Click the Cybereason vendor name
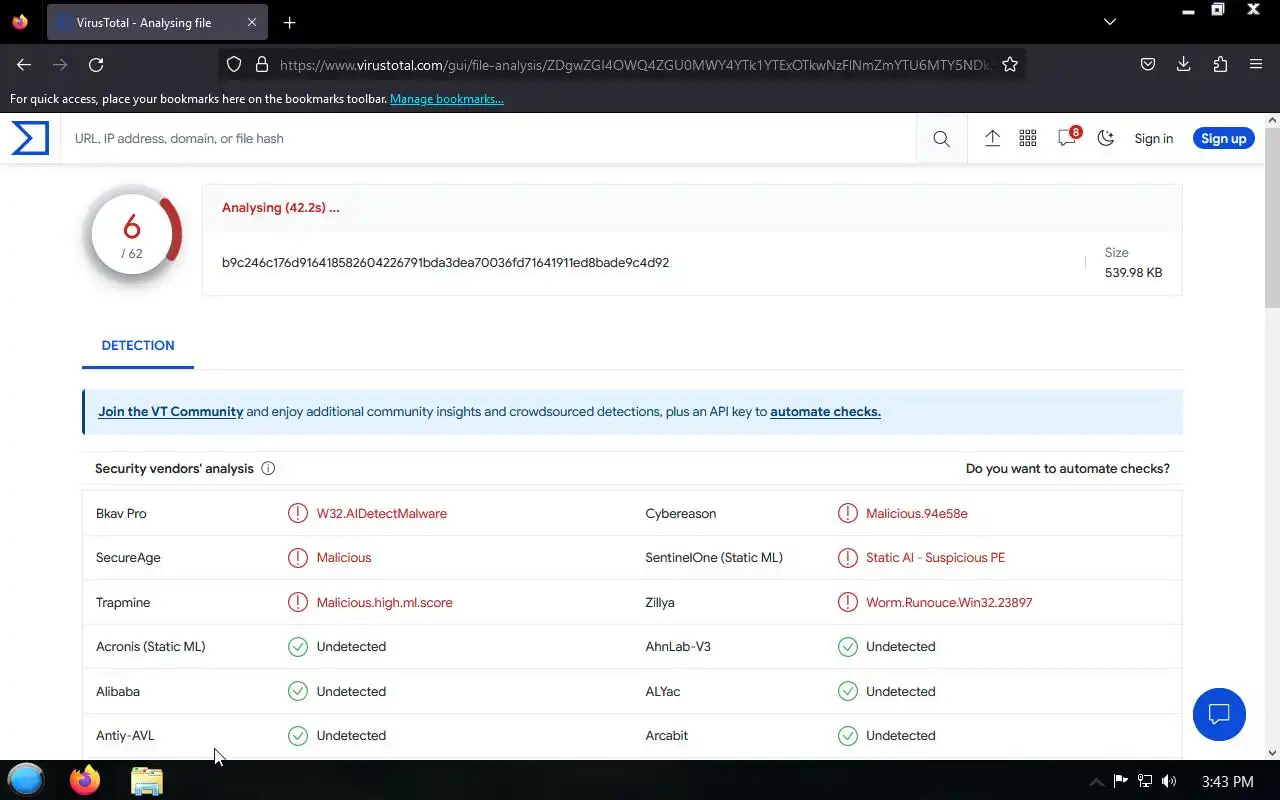The height and width of the screenshot is (800, 1280). click(681, 513)
